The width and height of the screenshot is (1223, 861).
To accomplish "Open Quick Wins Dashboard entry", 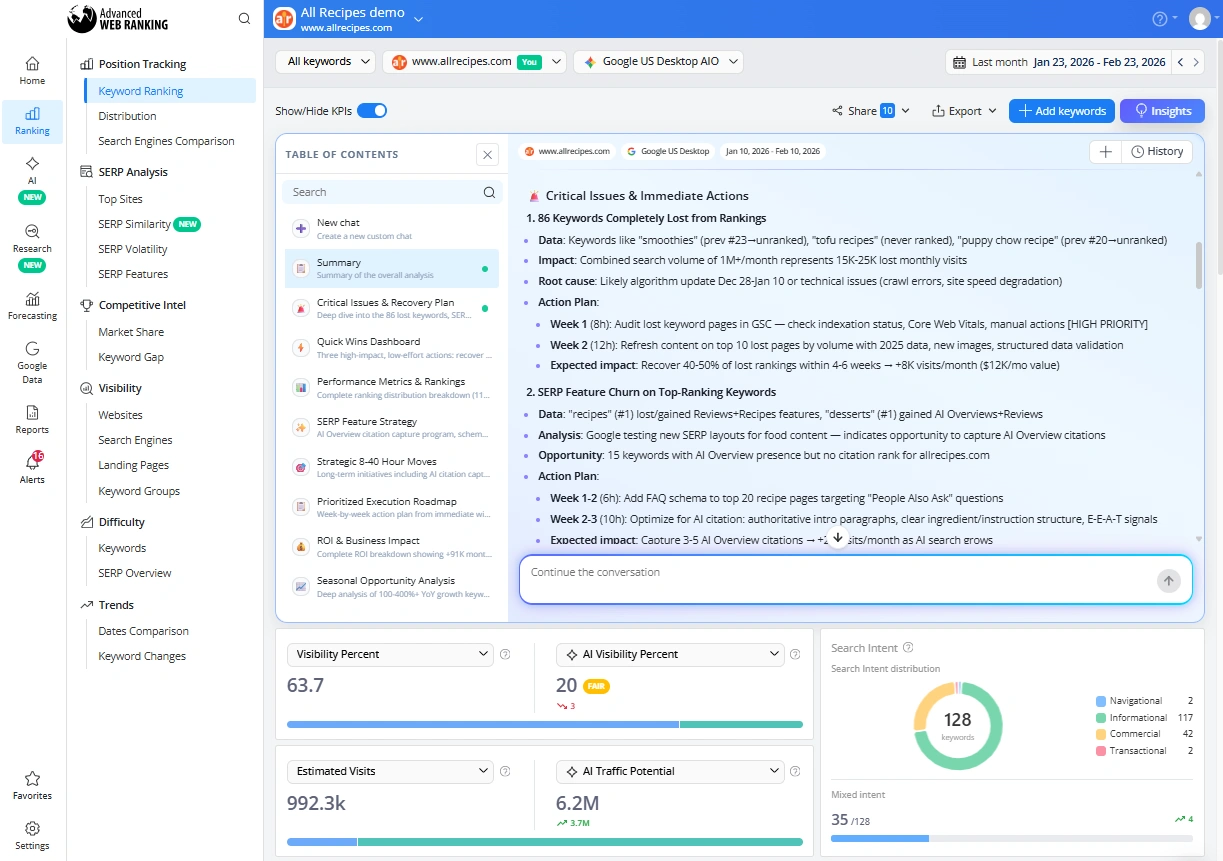I will click(392, 347).
